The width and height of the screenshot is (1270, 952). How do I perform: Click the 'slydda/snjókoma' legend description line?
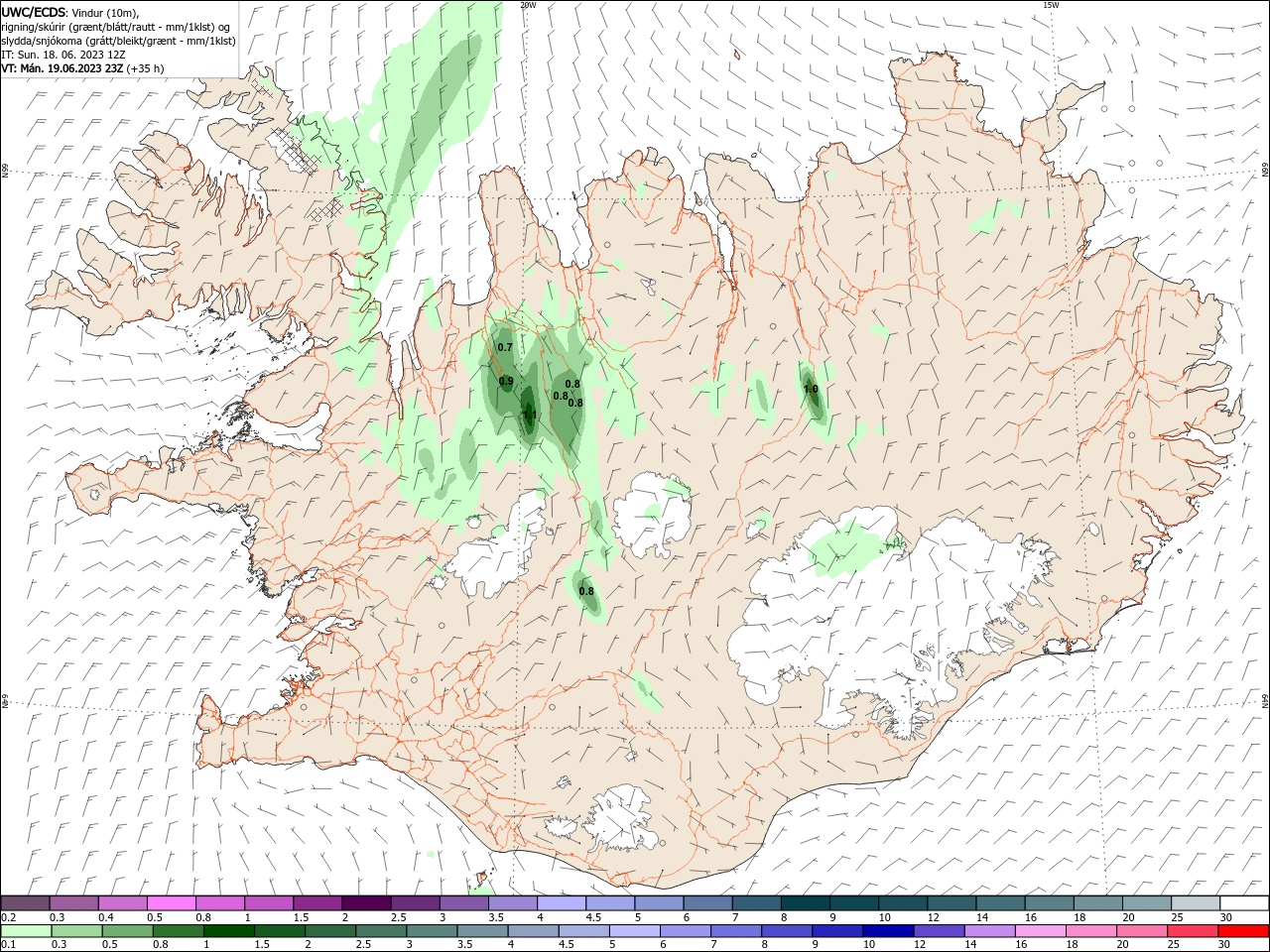click(118, 41)
